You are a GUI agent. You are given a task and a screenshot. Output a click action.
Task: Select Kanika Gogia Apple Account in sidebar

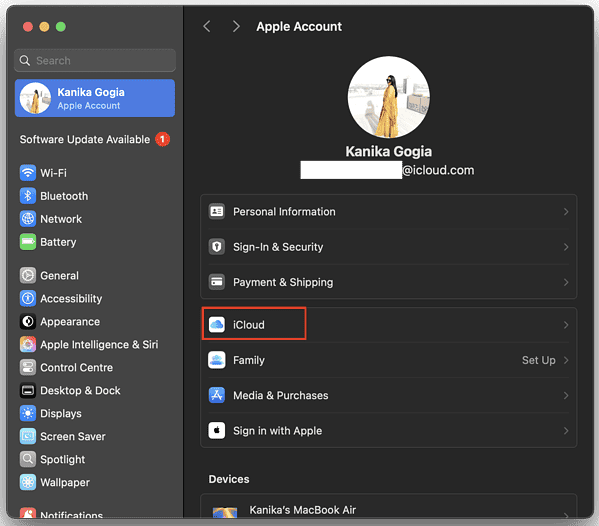coord(95,98)
